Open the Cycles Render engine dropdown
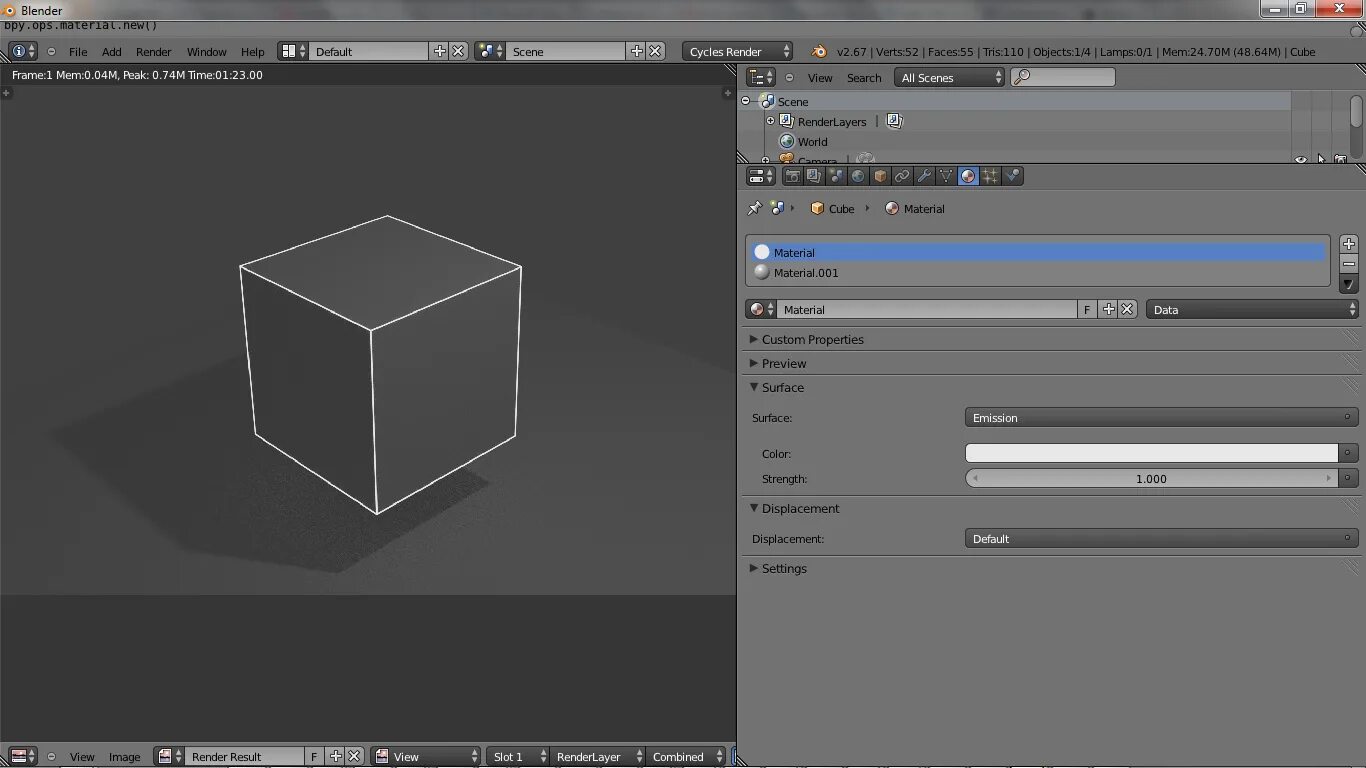The image size is (1366, 768). (x=738, y=51)
